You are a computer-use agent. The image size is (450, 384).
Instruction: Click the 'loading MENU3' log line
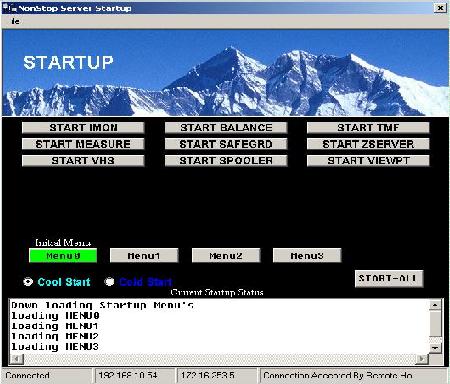pos(55,347)
